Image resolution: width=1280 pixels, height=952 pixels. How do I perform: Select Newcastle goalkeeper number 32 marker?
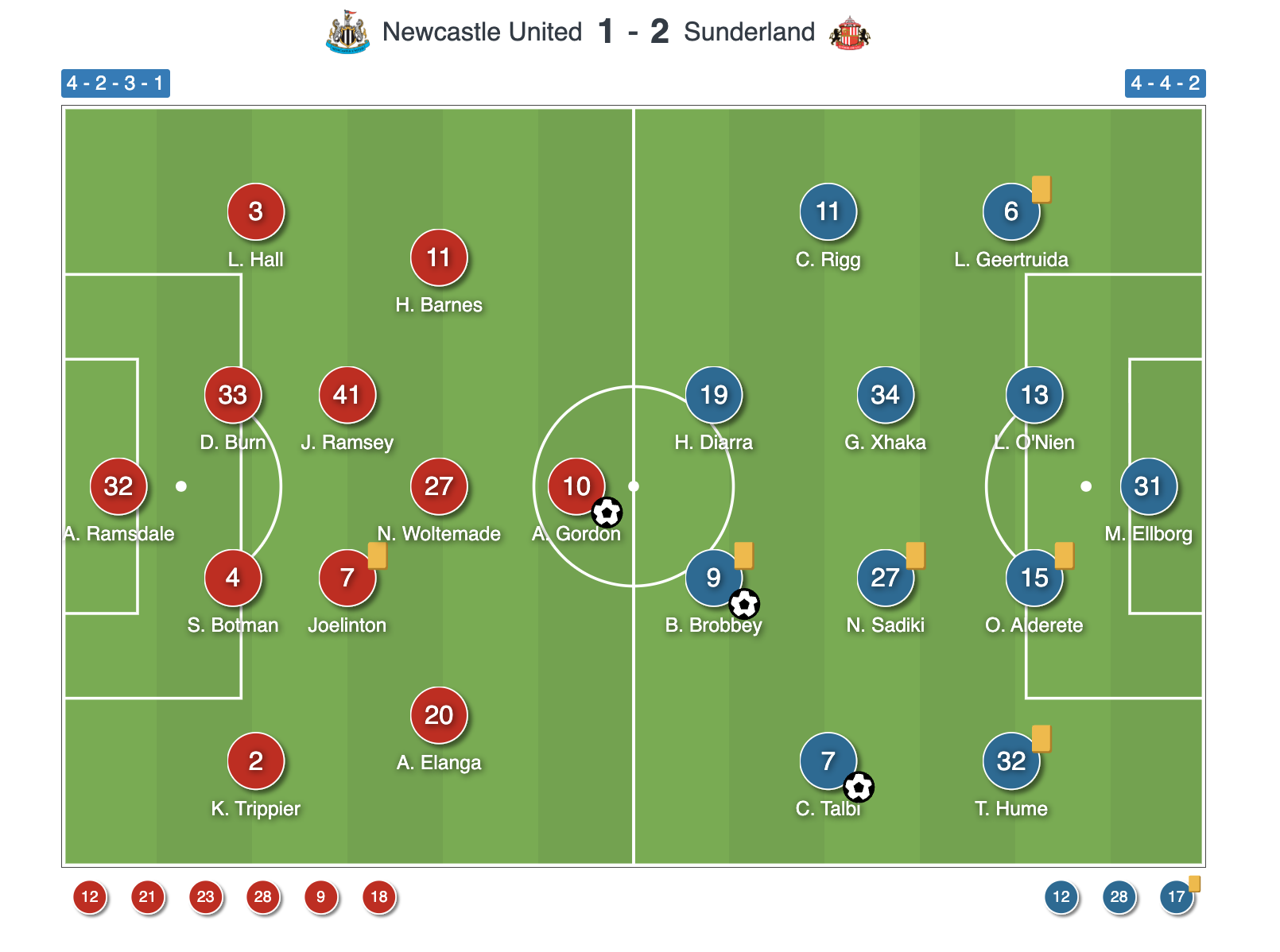point(118,486)
